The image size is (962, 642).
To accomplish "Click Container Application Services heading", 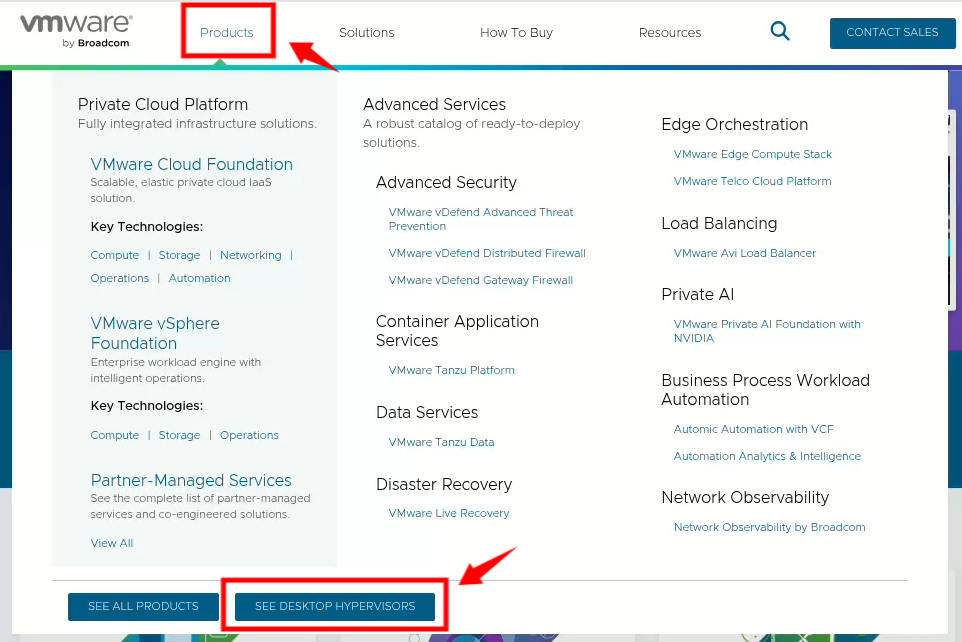I will [457, 331].
